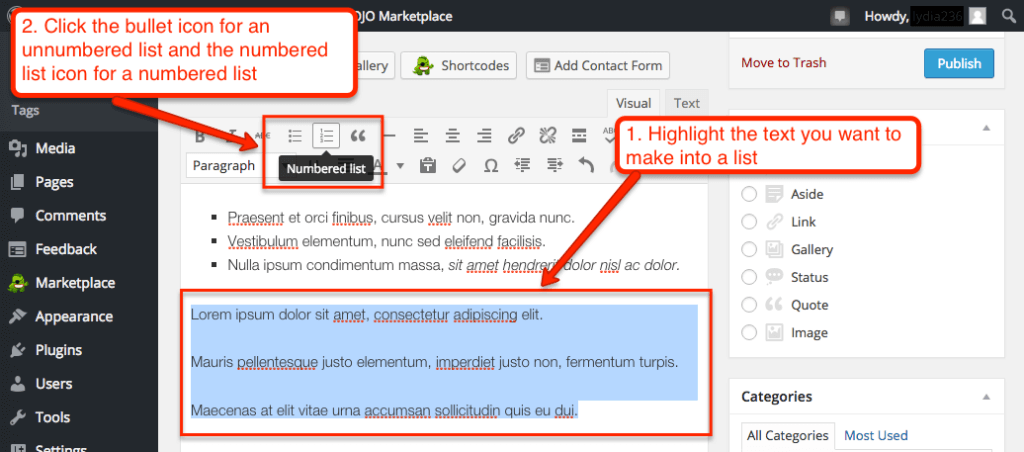
Task: Click the line starting 'Maecenas at elit'
Action: click(384, 411)
